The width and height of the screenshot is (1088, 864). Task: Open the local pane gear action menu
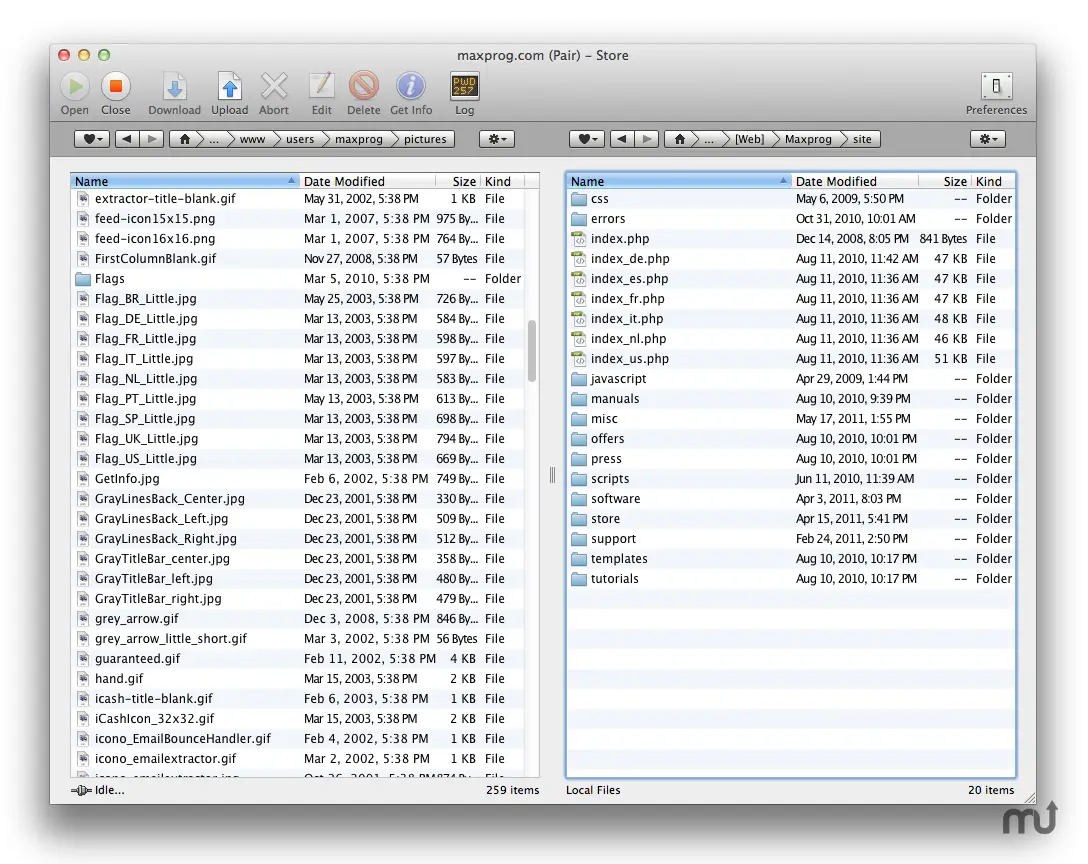click(987, 139)
